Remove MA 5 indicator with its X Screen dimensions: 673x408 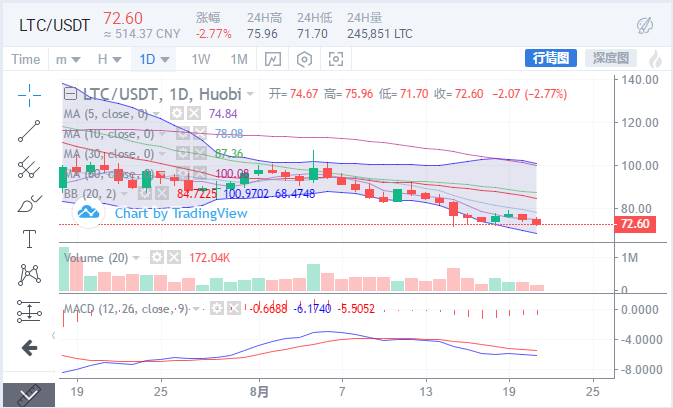194,114
